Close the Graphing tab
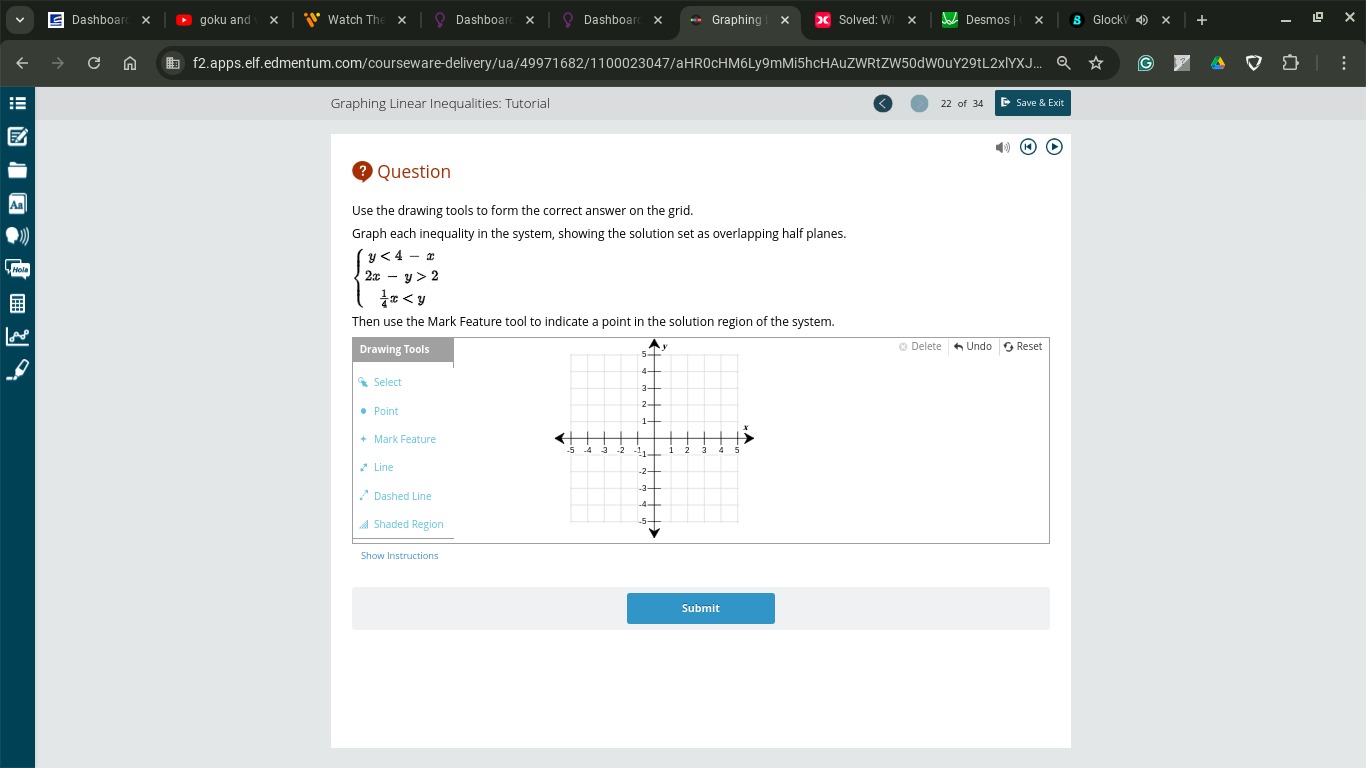1366x768 pixels. click(x=784, y=20)
